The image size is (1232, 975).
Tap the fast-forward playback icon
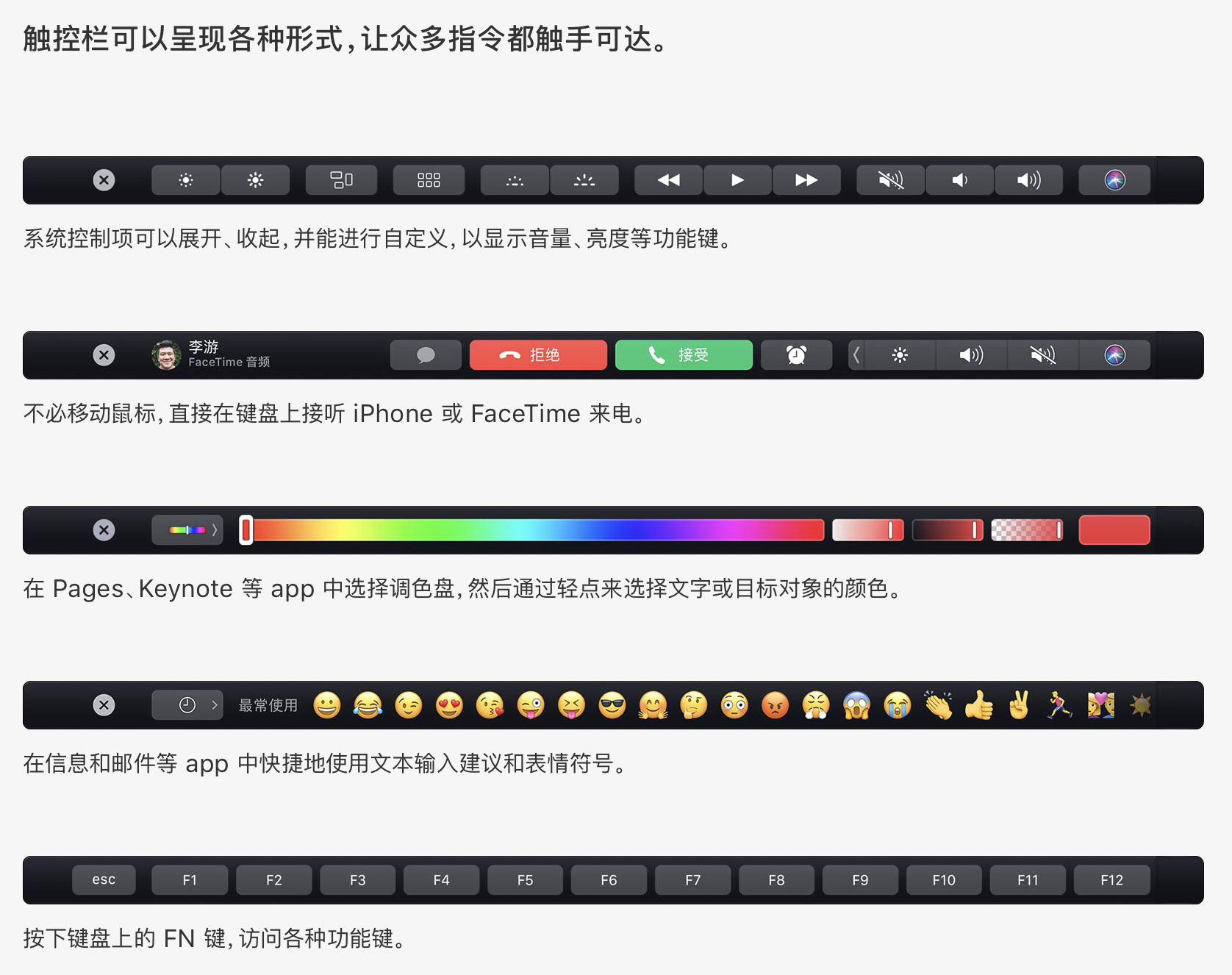tap(806, 180)
